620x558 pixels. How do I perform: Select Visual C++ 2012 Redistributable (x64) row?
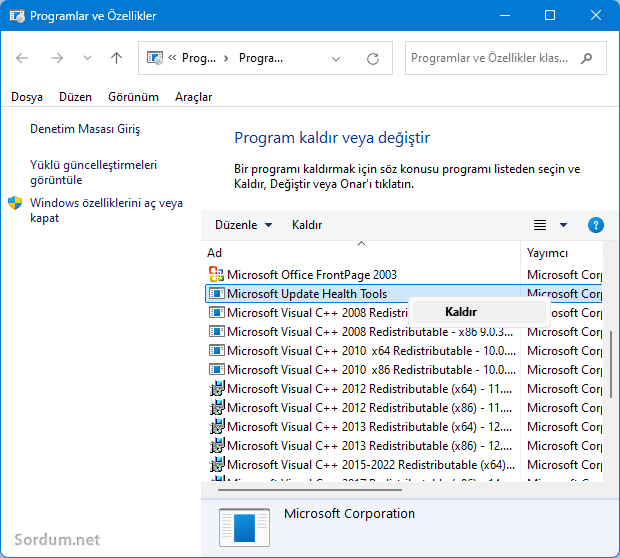[404, 388]
